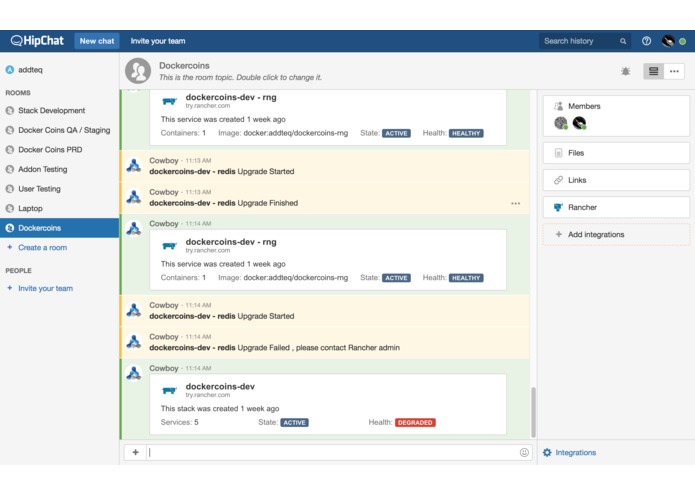
Task: Open the Addon Testing room
Action: [59, 169]
